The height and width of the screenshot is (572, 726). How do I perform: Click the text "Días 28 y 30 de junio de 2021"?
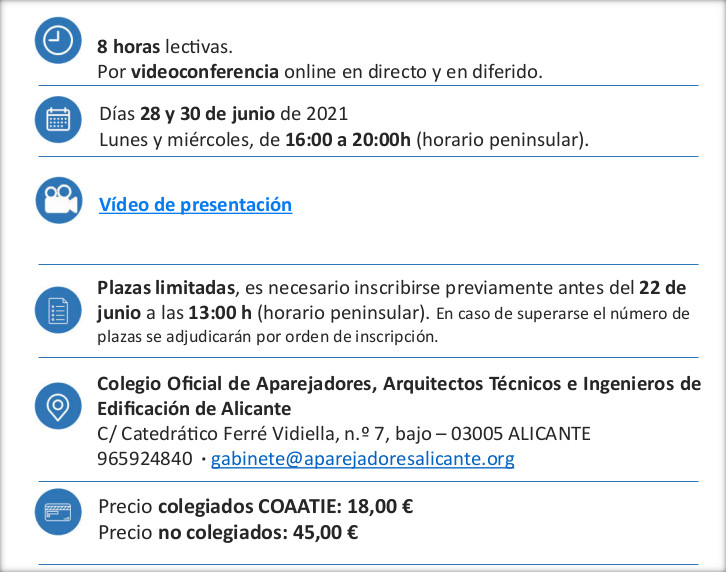tap(223, 114)
